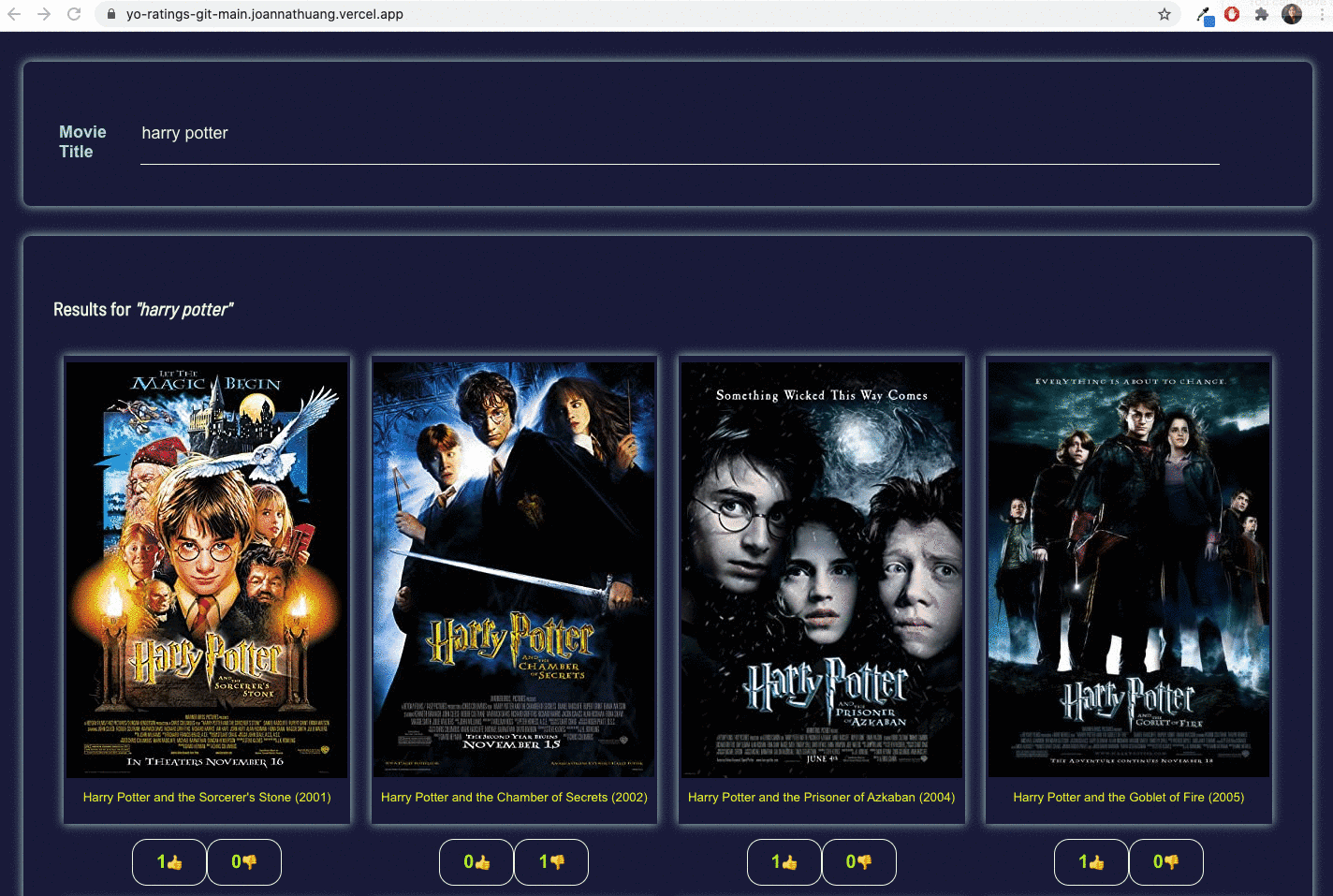The height and width of the screenshot is (896, 1333).
Task: Open the Chamber of Secrets poster
Action: 514,570
